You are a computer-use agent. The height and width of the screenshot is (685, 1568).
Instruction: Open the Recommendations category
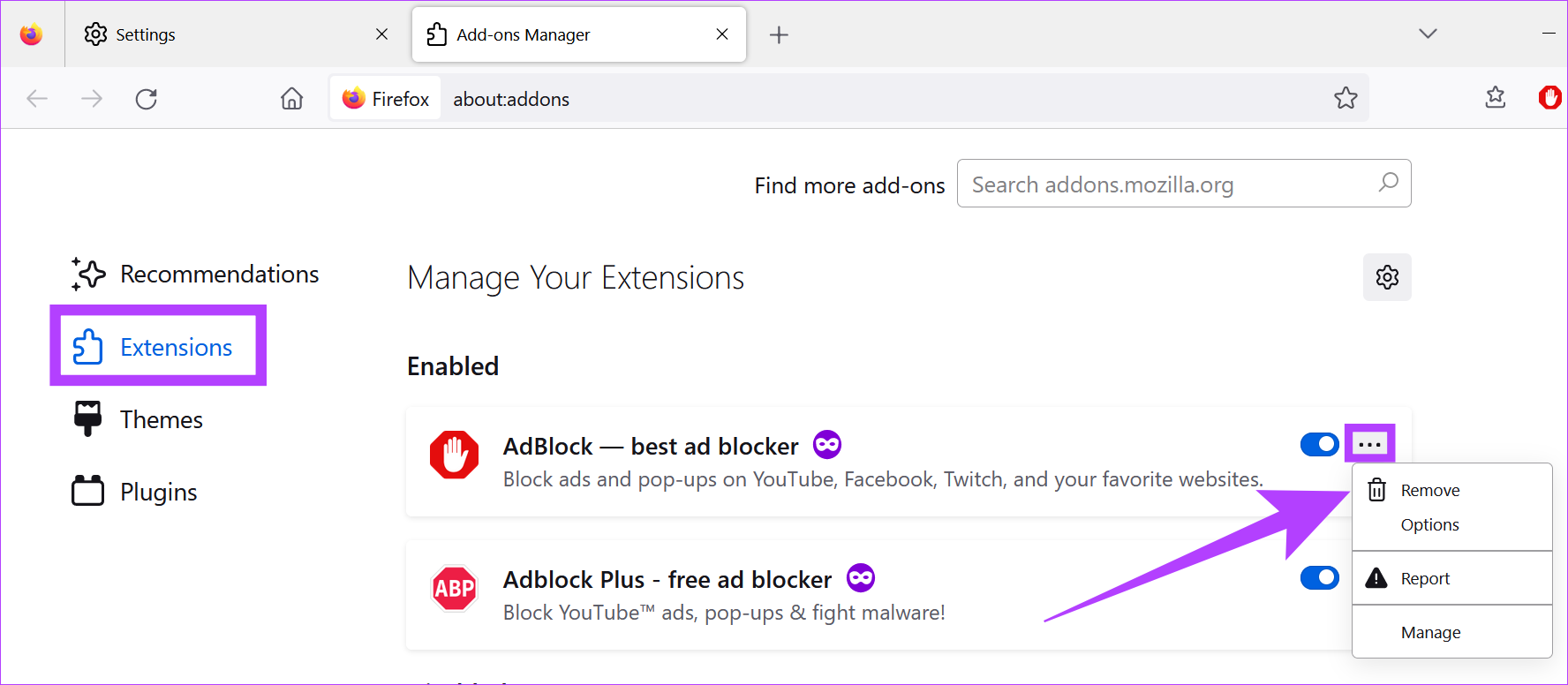tap(219, 275)
